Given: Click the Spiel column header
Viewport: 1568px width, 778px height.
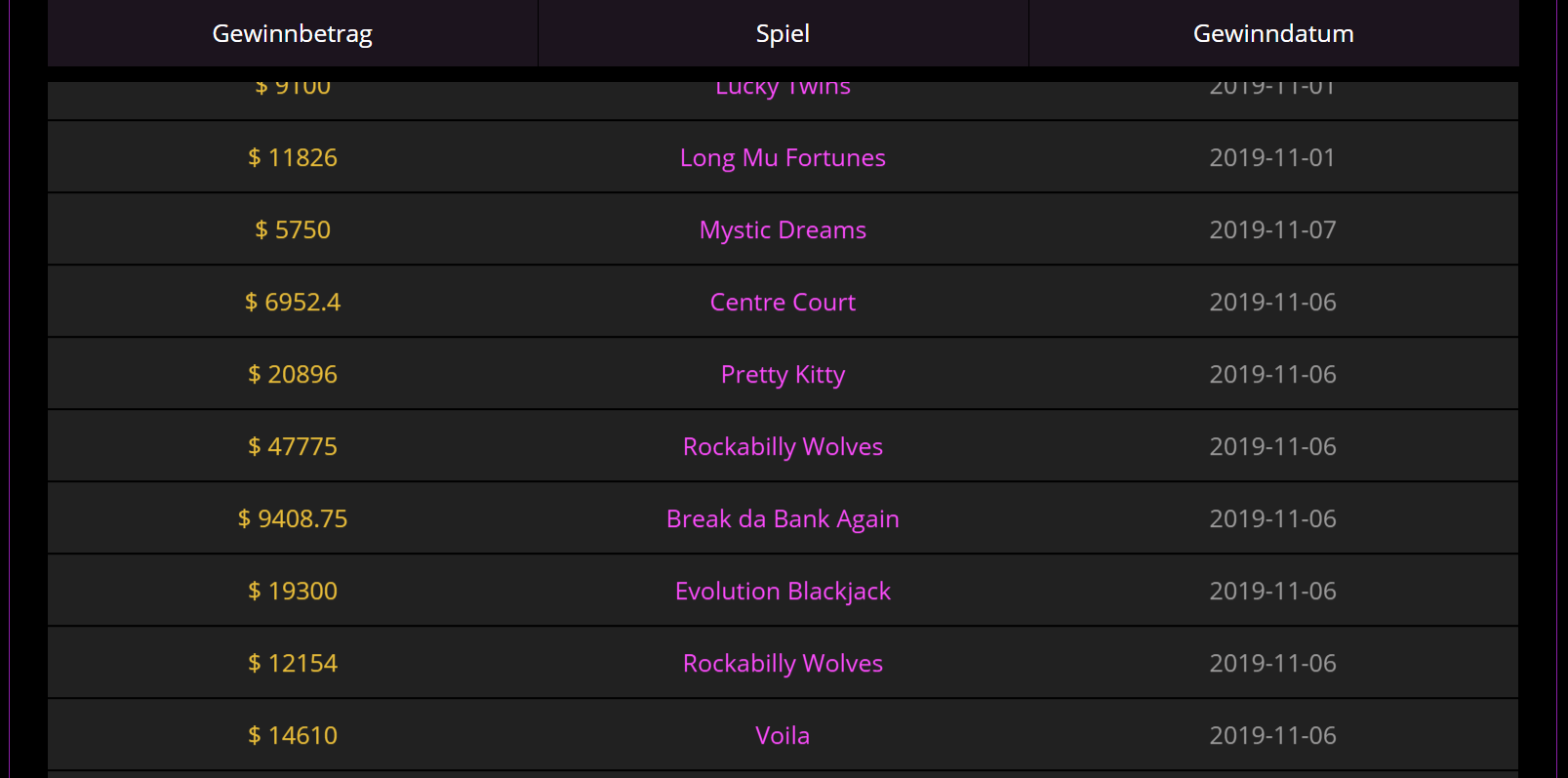Looking at the screenshot, I should point(783,33).
